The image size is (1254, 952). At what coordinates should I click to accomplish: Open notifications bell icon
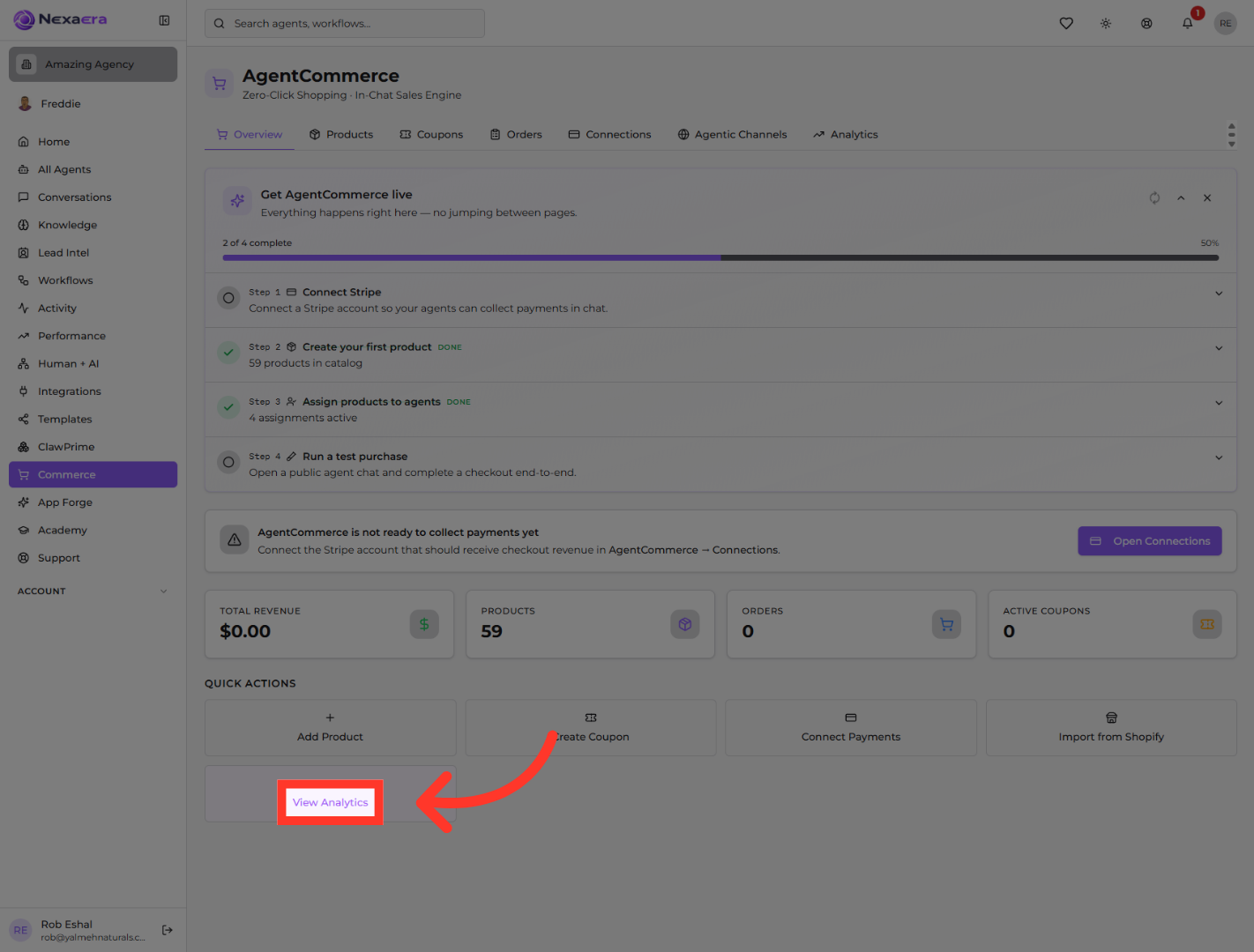pyautogui.click(x=1188, y=24)
